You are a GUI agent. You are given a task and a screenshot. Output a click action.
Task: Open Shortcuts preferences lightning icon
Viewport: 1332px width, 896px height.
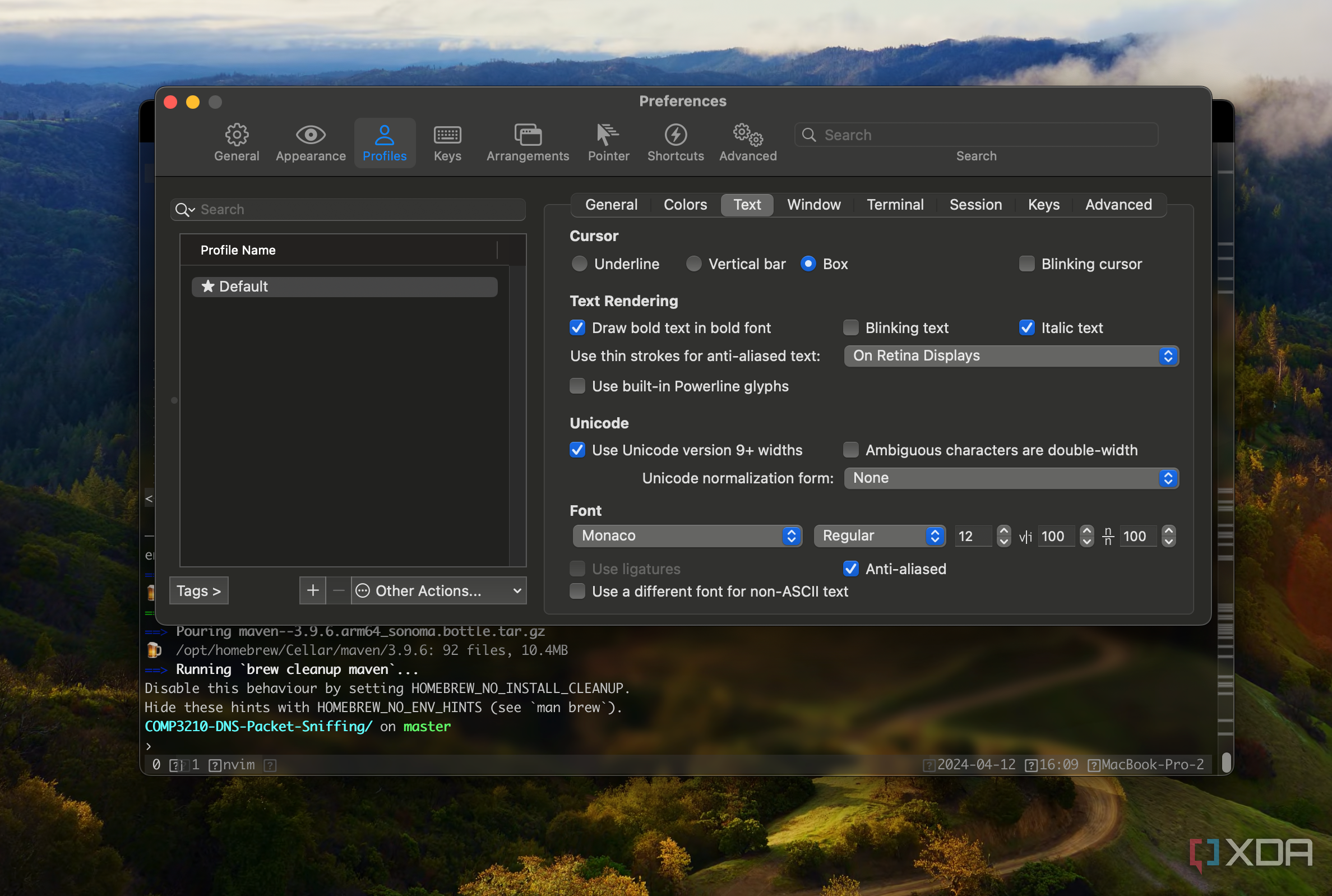click(x=676, y=135)
